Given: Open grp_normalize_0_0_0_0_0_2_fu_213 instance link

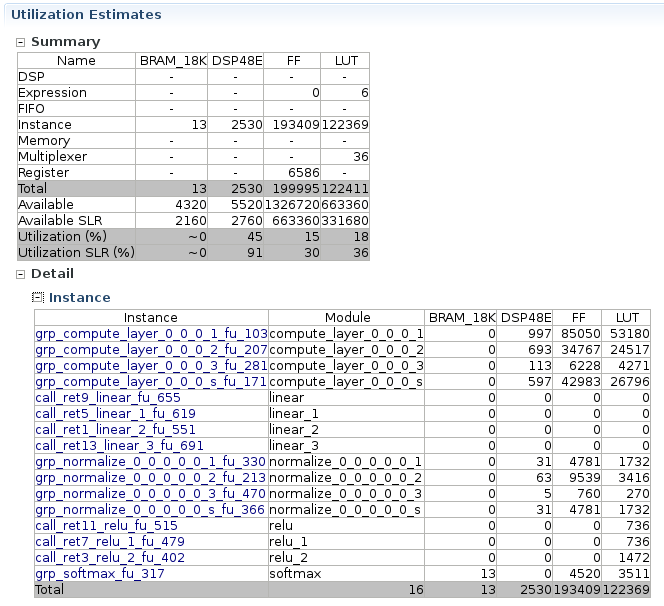Looking at the screenshot, I should (150, 478).
